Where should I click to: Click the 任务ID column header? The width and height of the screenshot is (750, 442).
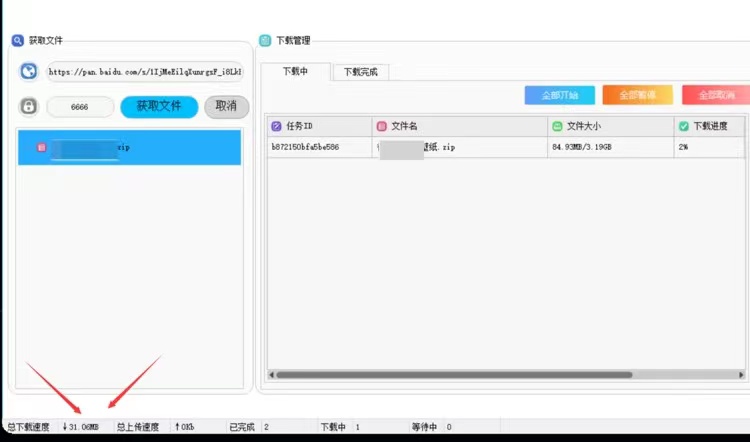point(319,126)
